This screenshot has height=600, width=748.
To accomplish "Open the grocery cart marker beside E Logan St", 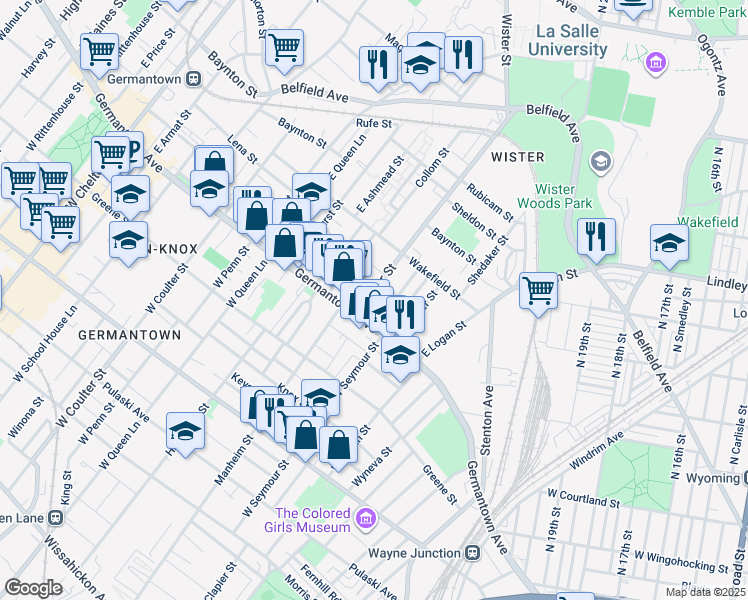I will [x=538, y=291].
